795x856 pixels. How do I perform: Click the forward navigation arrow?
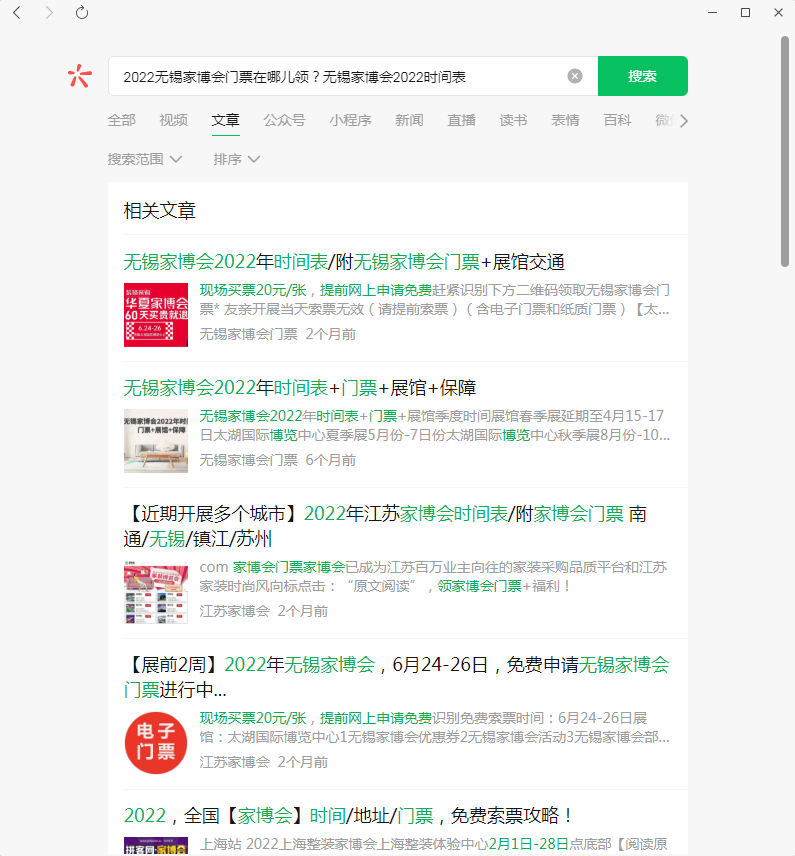[49, 13]
